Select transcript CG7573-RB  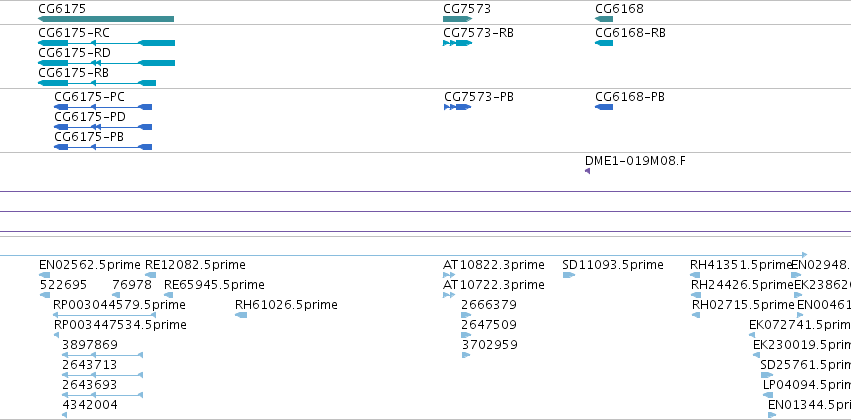[478, 33]
